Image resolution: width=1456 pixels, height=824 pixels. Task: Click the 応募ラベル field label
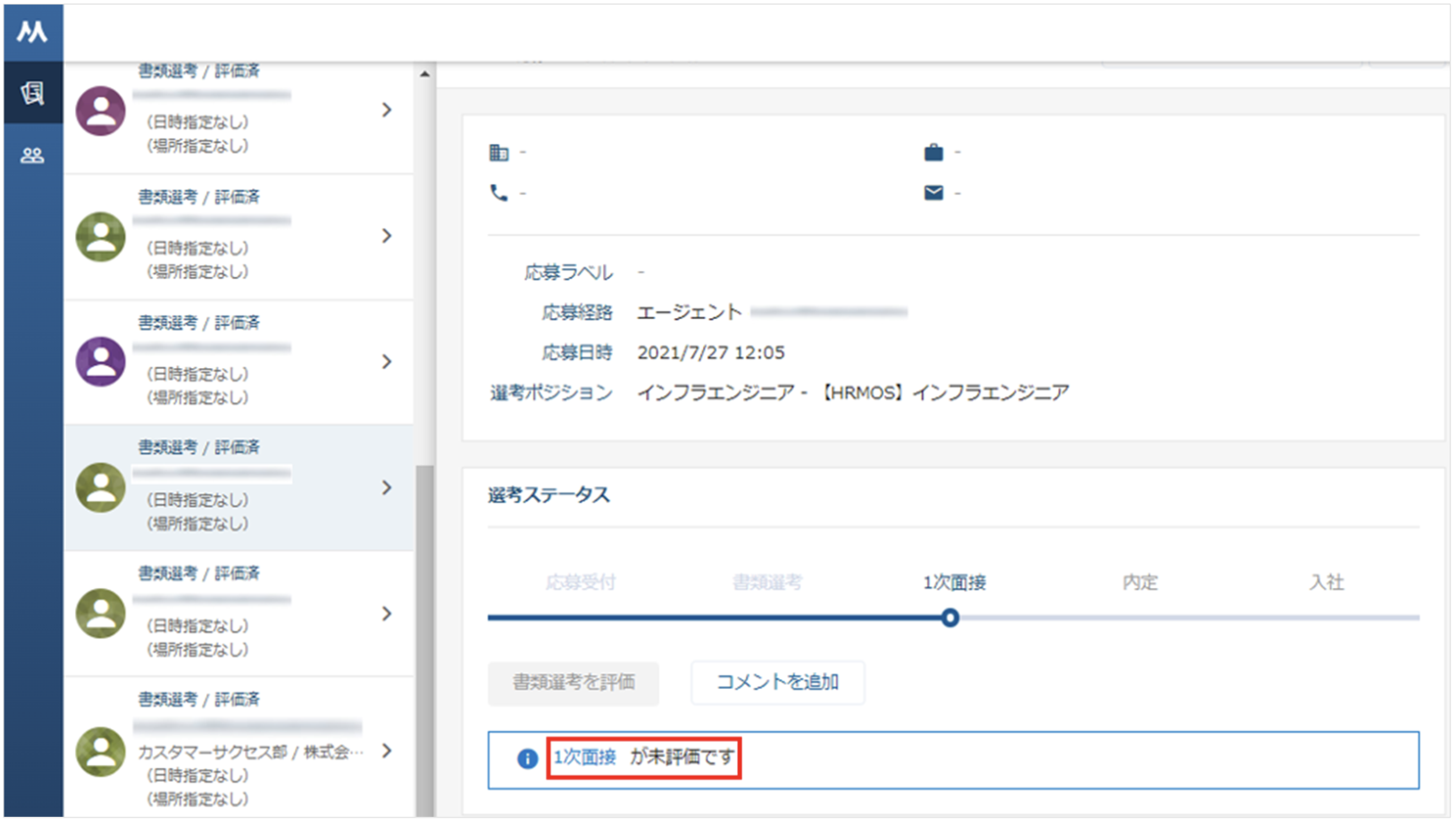click(x=568, y=273)
